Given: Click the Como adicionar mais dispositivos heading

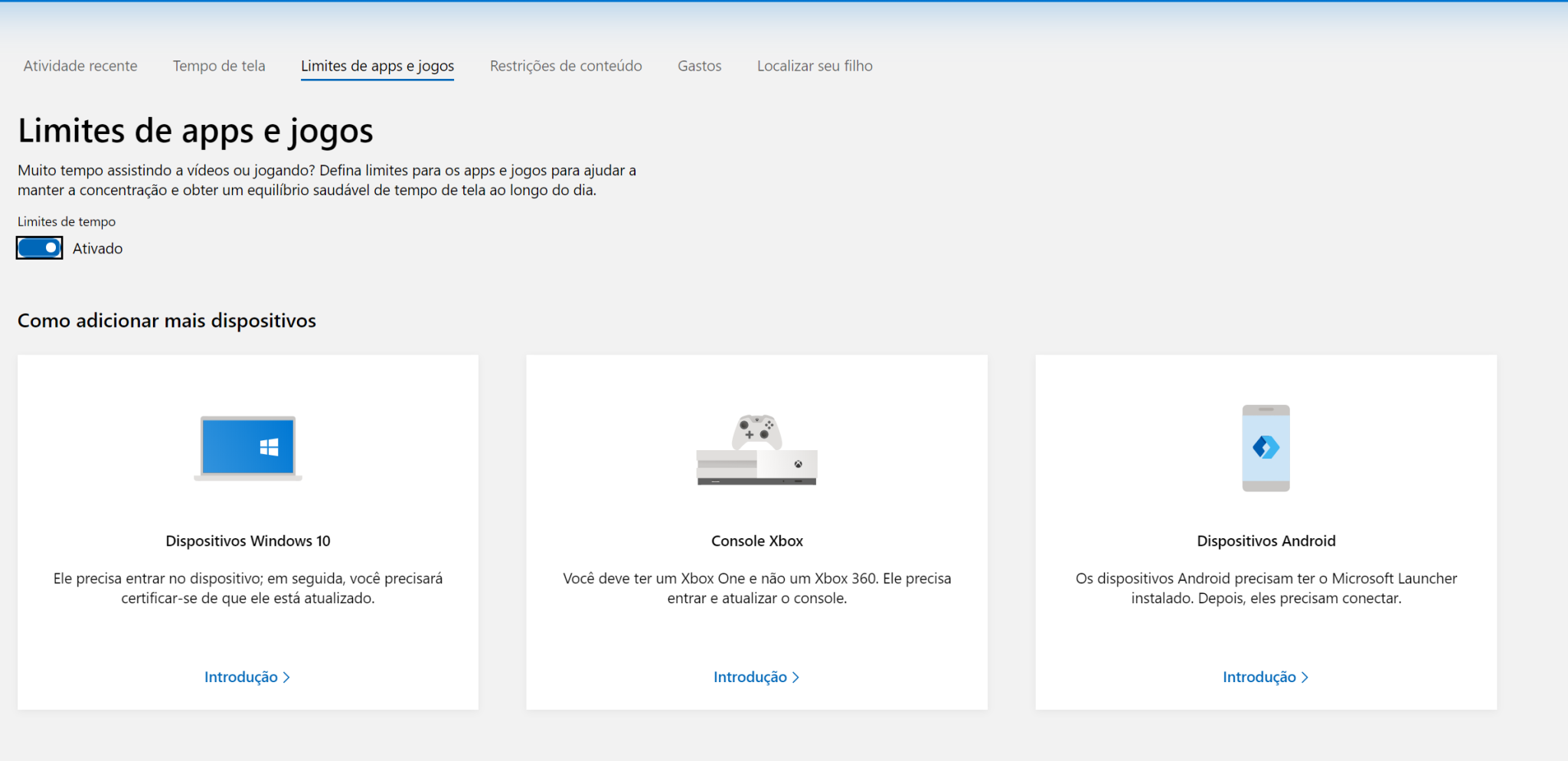Looking at the screenshot, I should [x=167, y=320].
